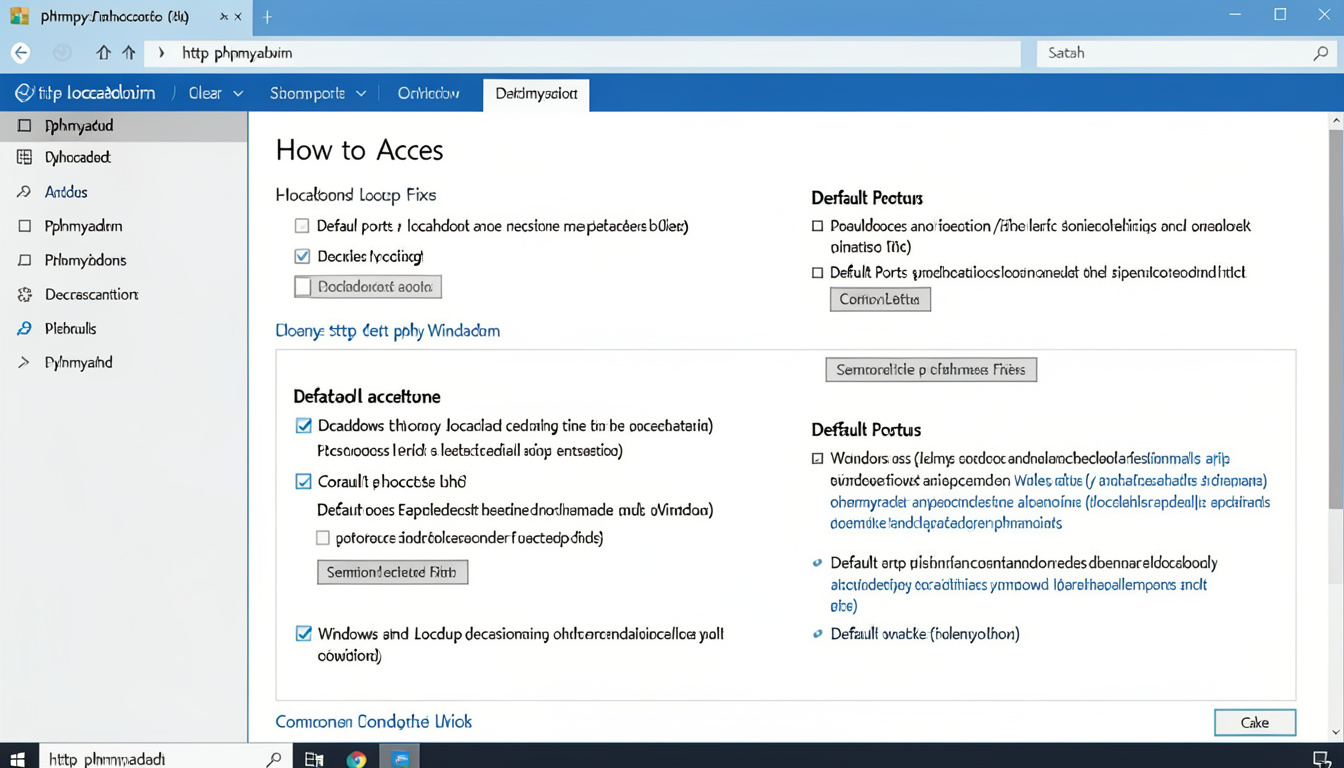Select the Onrlcdow menu item
This screenshot has height=768, width=1344.
click(x=428, y=92)
